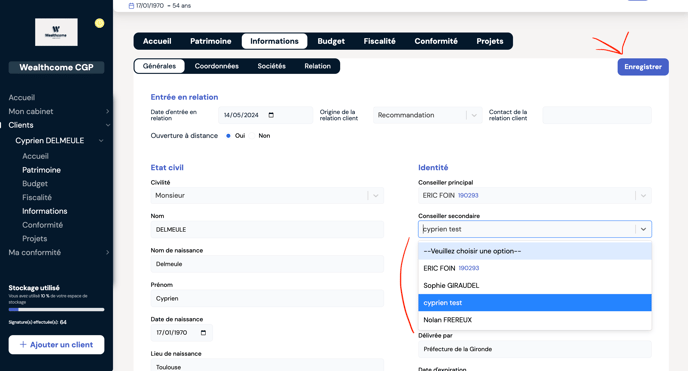Open the Civilité dropdown

pos(267,196)
